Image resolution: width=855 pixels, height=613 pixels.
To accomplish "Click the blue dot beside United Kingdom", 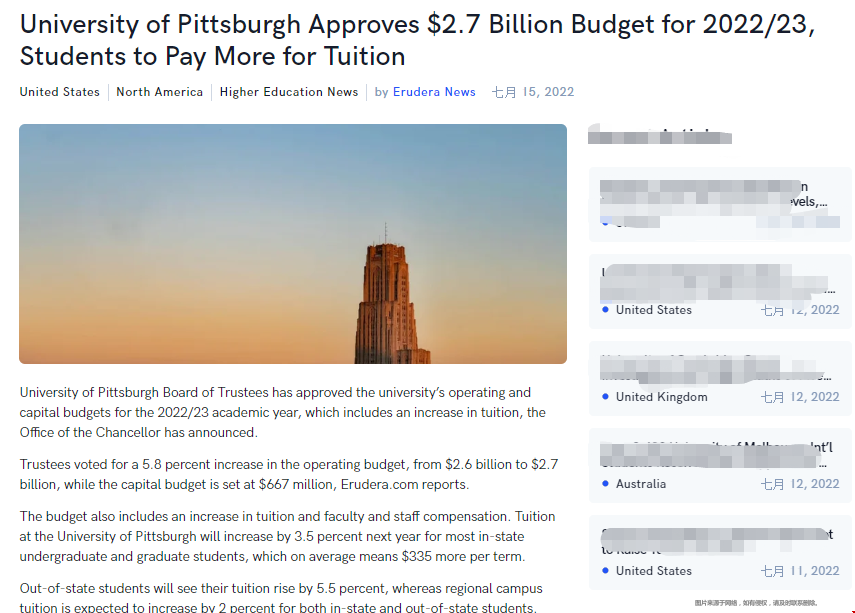I will tap(606, 397).
